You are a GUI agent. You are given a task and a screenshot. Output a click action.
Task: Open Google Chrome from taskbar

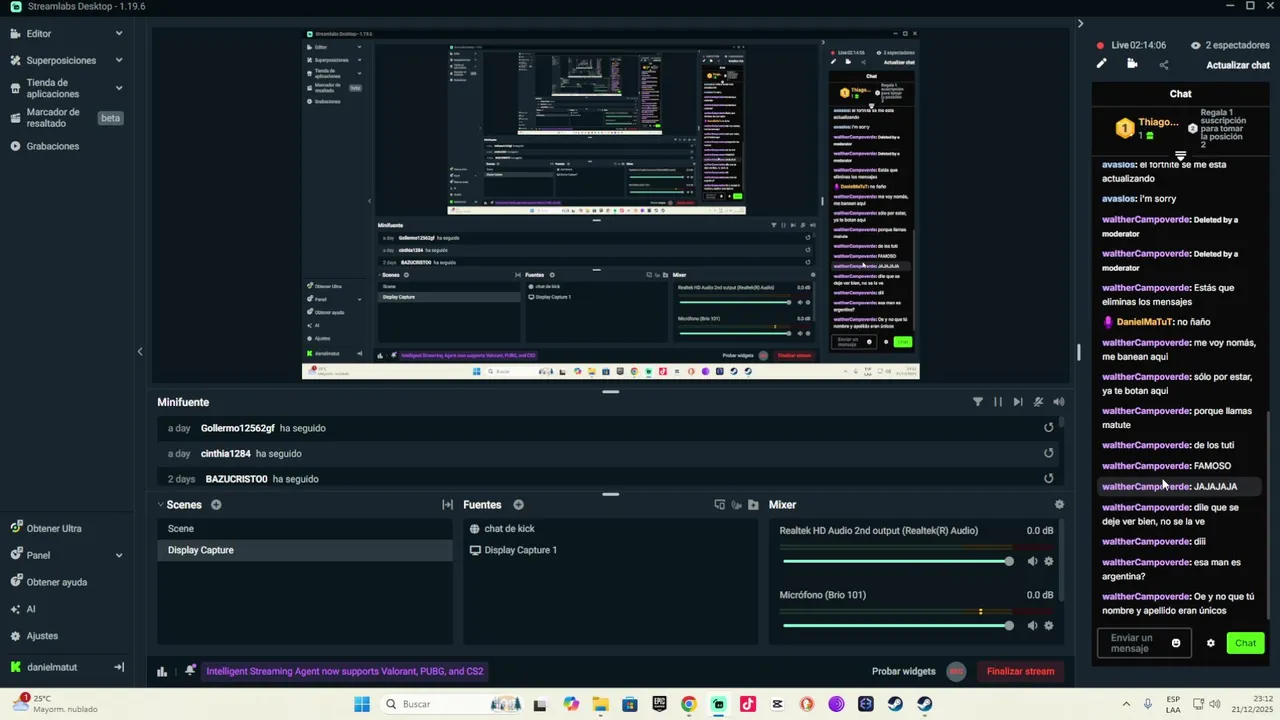689,704
